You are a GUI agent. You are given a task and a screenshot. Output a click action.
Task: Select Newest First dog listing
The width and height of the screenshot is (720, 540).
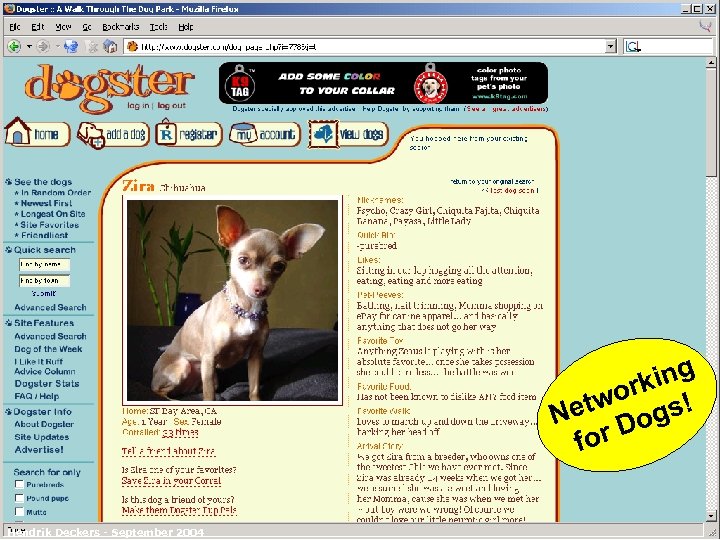pos(46,203)
